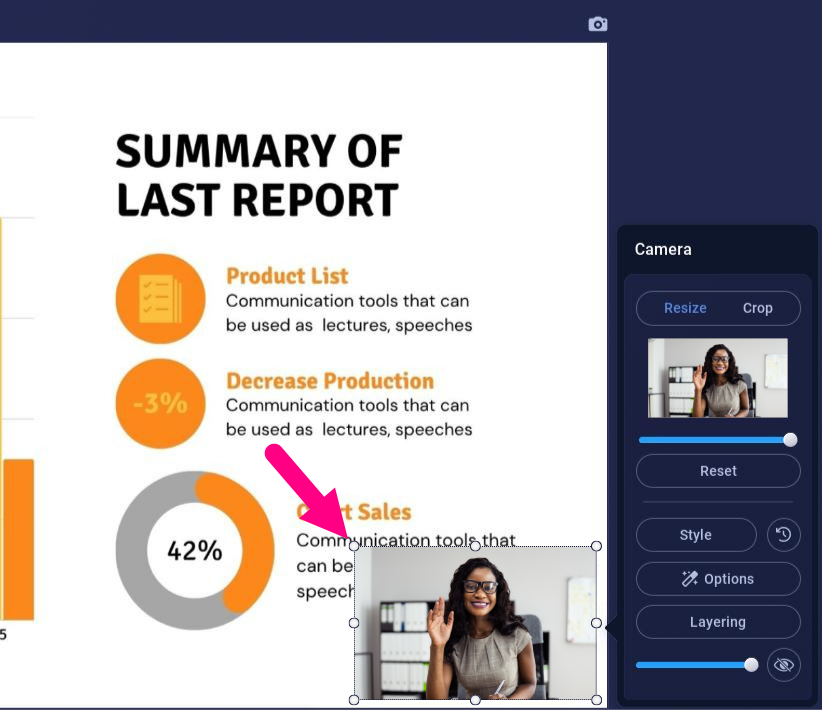Image resolution: width=822 pixels, height=710 pixels.
Task: Expand the Layering options
Action: click(718, 622)
